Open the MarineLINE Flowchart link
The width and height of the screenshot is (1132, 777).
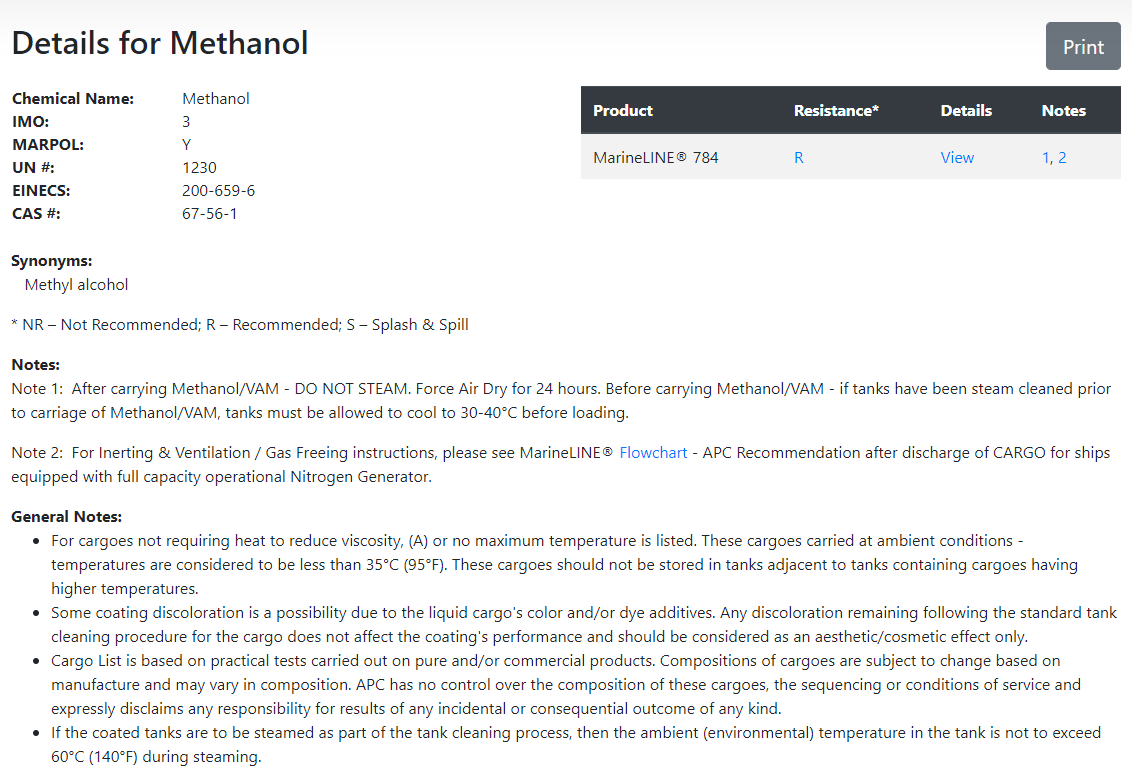(x=653, y=452)
